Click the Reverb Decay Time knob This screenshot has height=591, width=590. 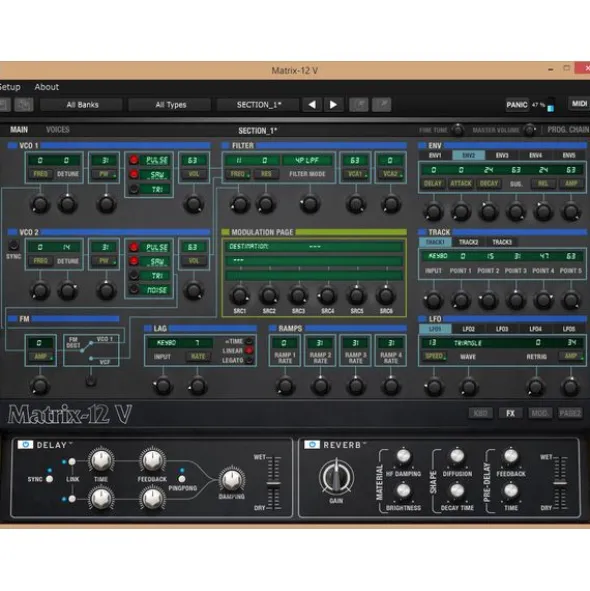coord(457,491)
